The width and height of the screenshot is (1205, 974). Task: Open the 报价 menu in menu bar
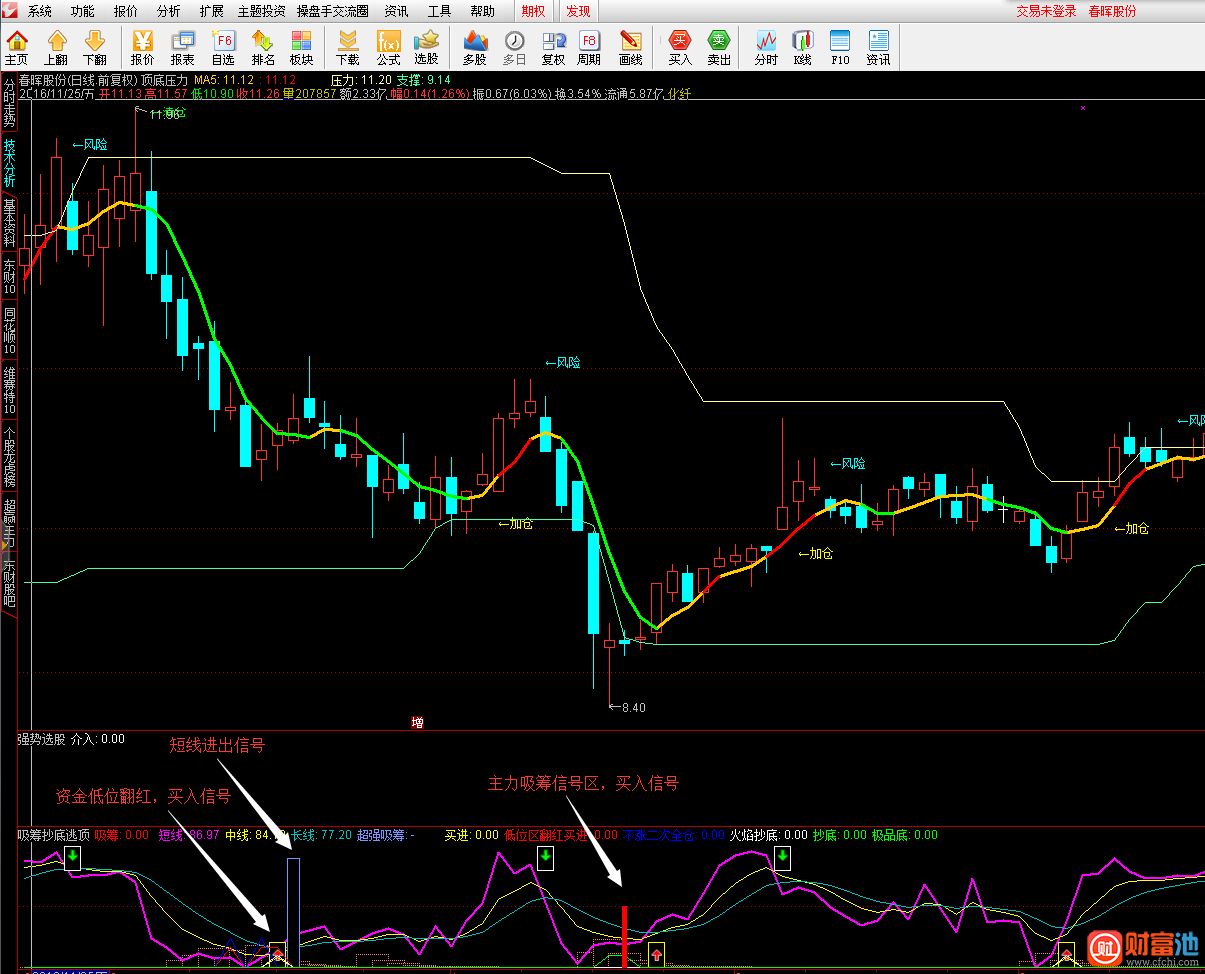point(126,12)
